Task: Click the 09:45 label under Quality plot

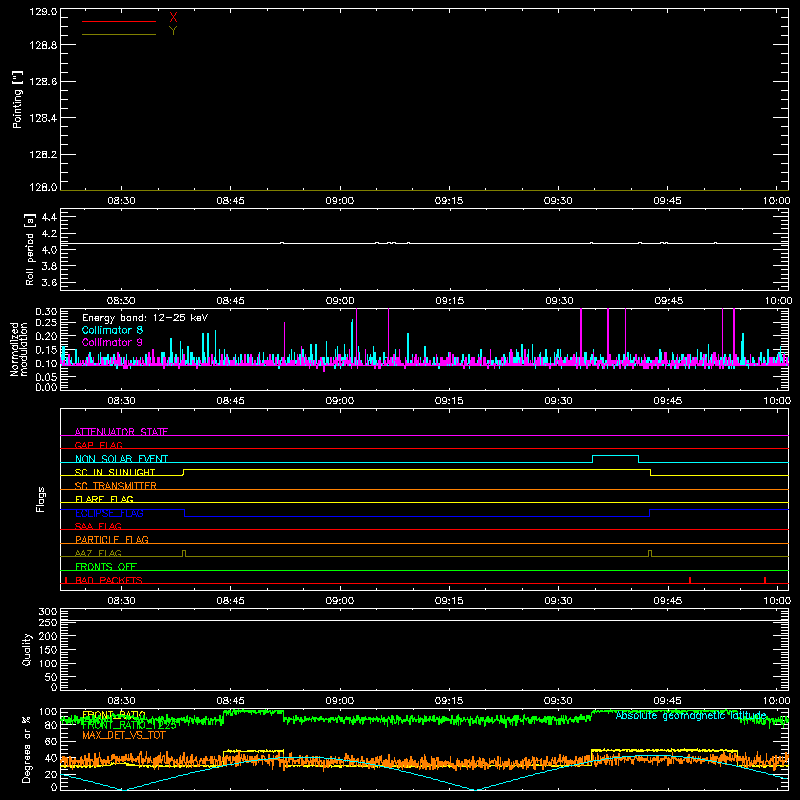Action: (x=668, y=701)
